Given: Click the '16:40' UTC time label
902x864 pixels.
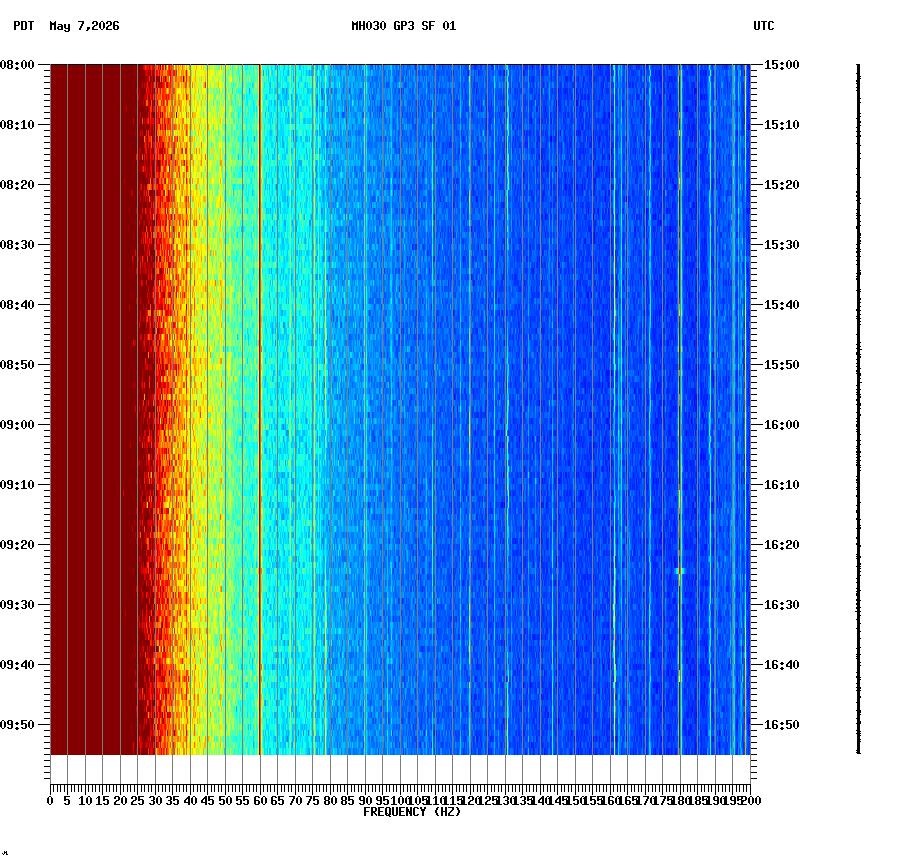Looking at the screenshot, I should coord(782,665).
